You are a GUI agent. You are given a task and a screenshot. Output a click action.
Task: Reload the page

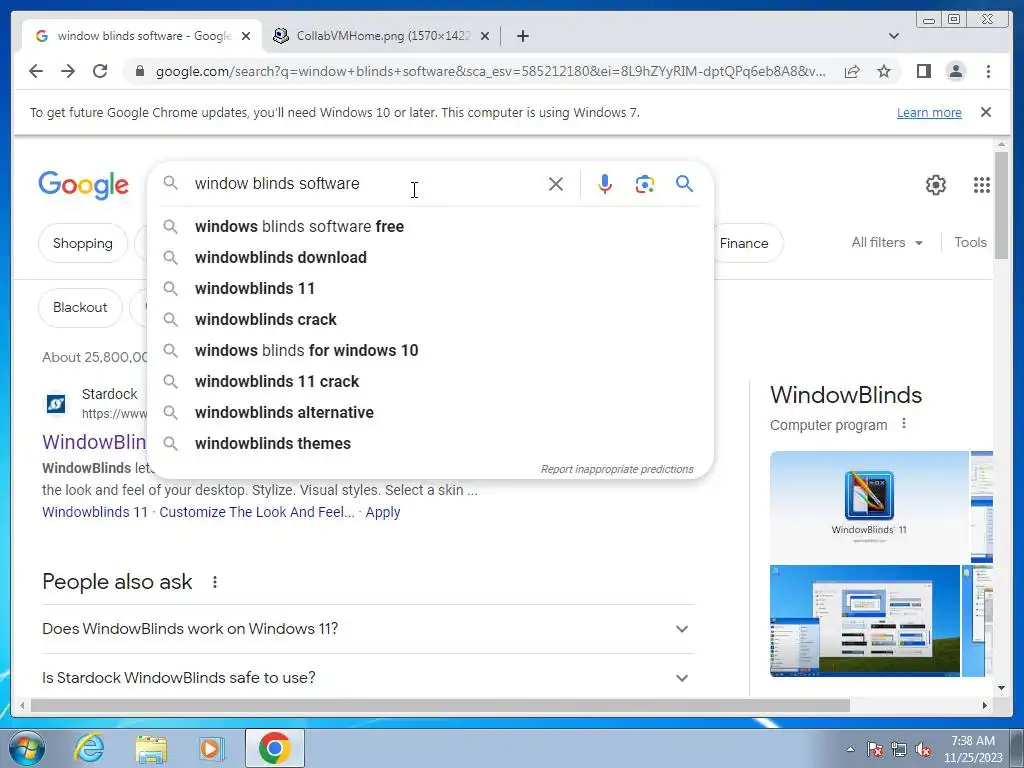(100, 71)
